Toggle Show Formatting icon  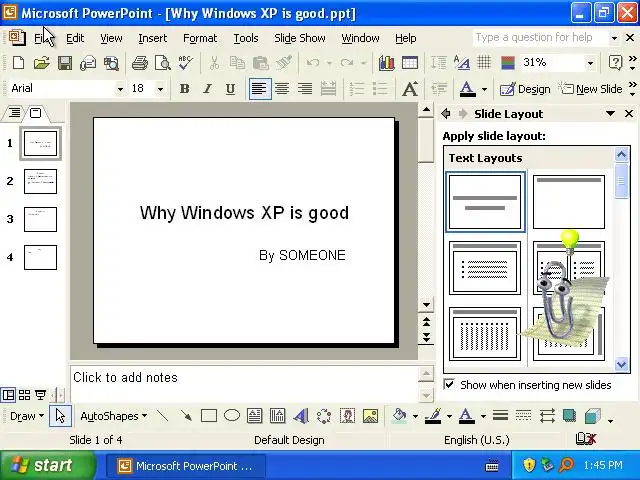[462, 63]
